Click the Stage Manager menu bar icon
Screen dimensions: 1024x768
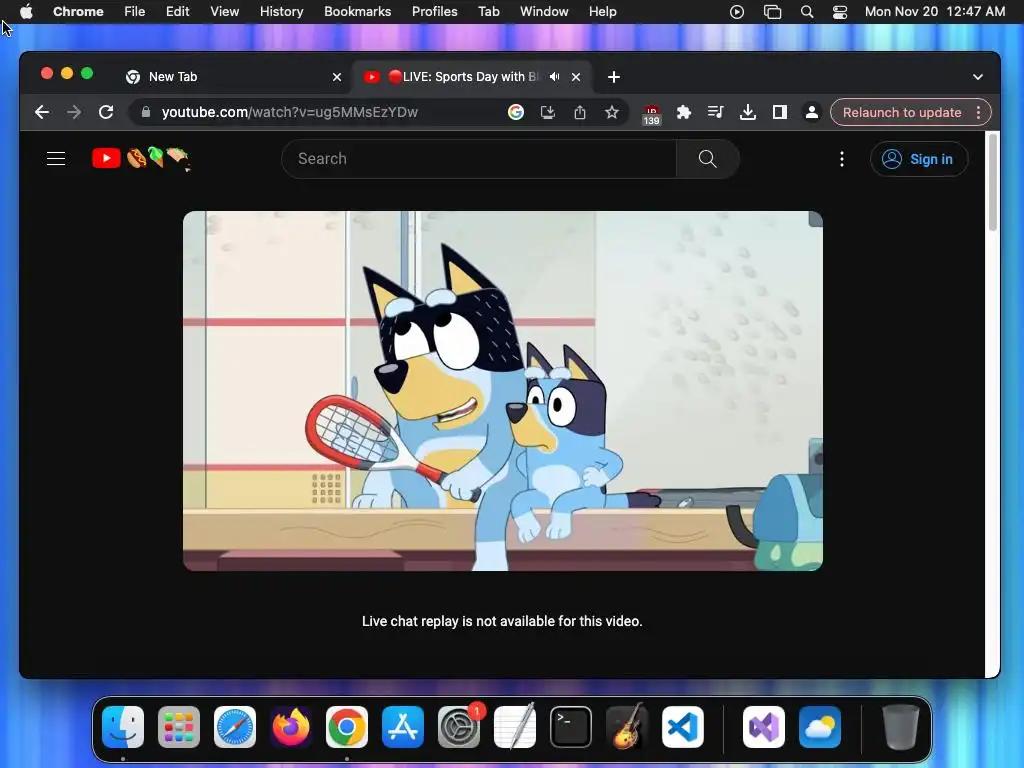pyautogui.click(x=773, y=12)
